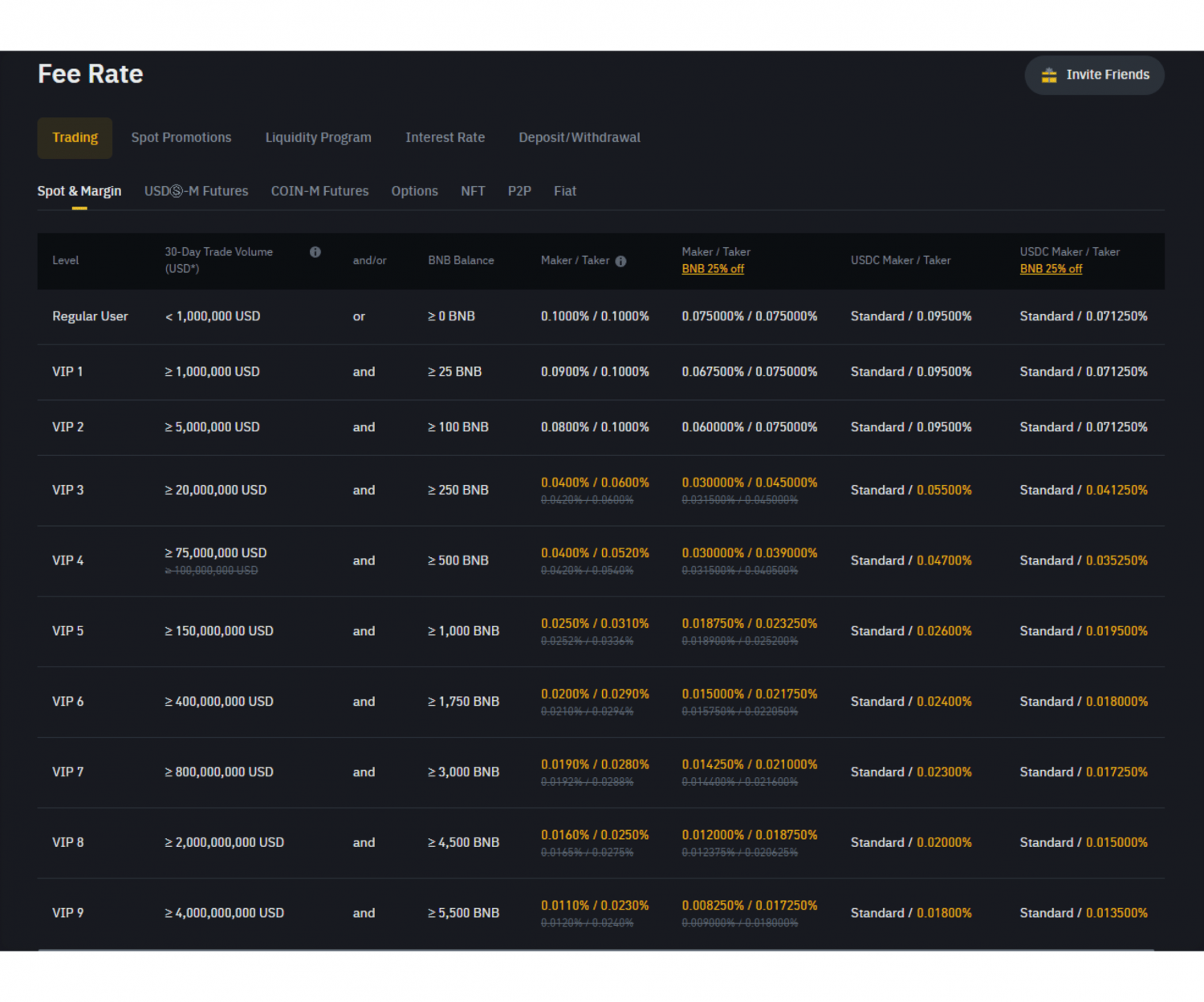1204x1002 pixels.
Task: Select the Spot & Margin tab
Action: click(x=79, y=191)
